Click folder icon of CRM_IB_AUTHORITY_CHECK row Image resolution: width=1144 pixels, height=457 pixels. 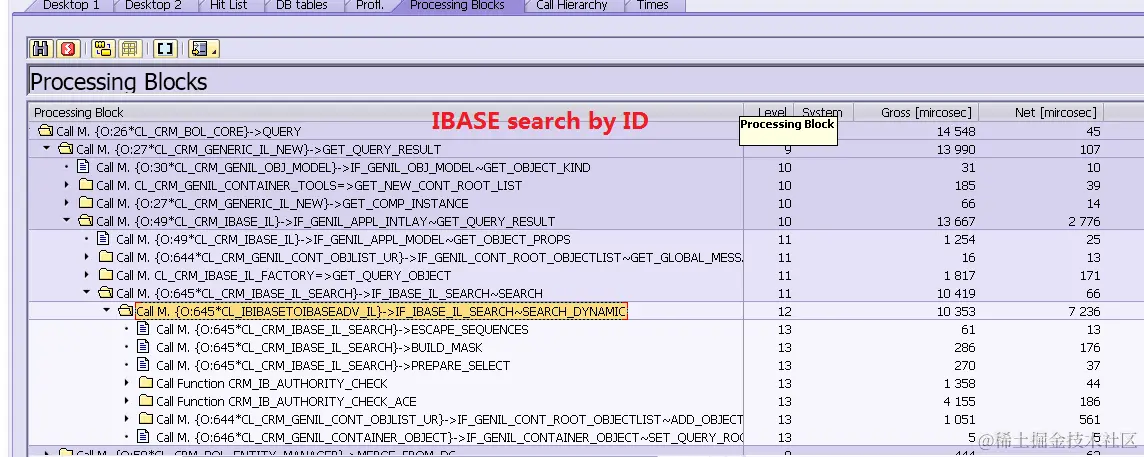click(x=146, y=383)
